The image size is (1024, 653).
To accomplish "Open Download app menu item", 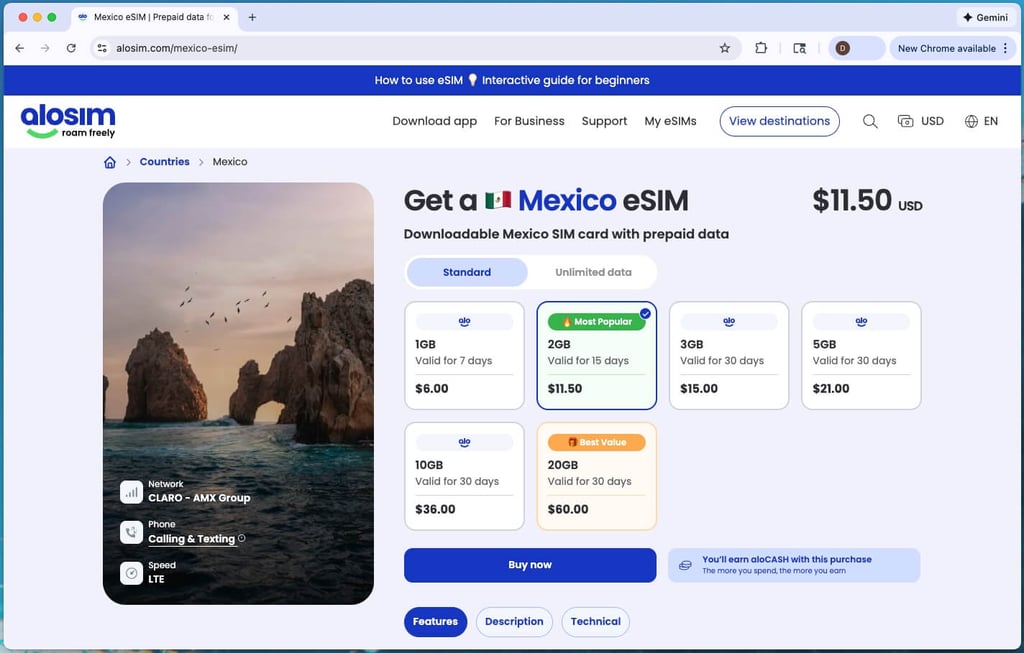I will [434, 121].
